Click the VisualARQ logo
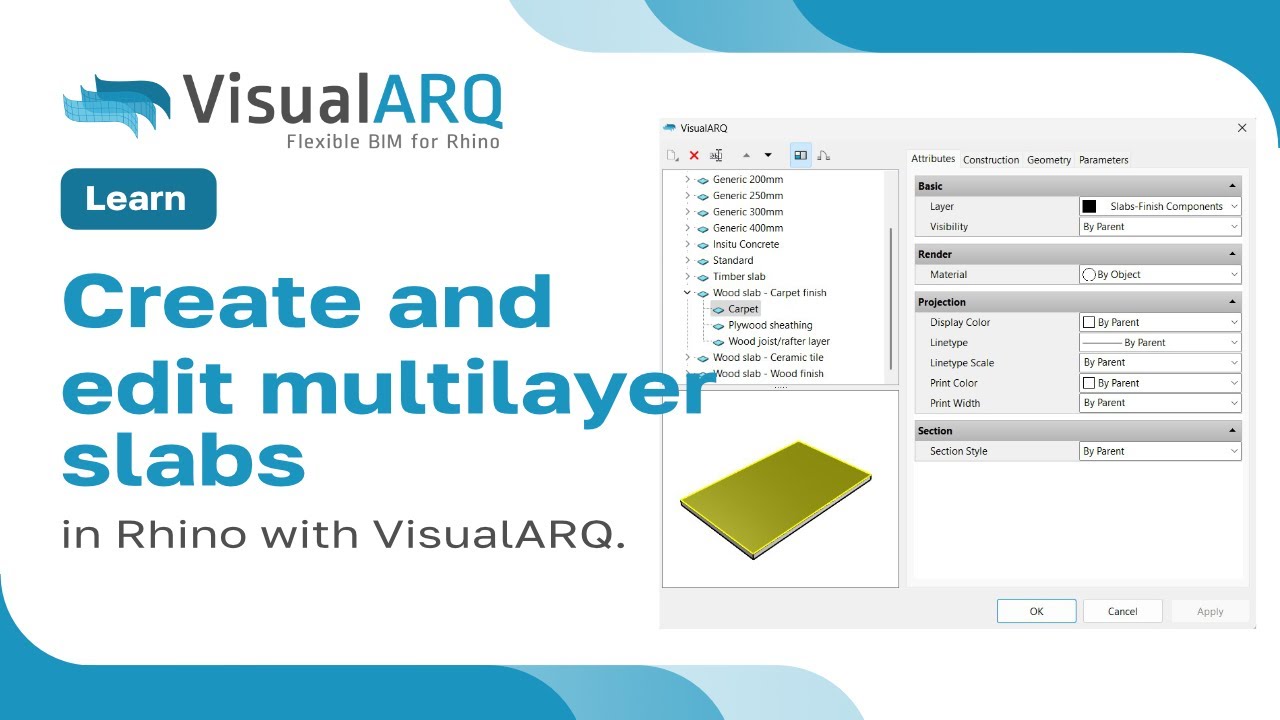1280x720 pixels. (283, 110)
